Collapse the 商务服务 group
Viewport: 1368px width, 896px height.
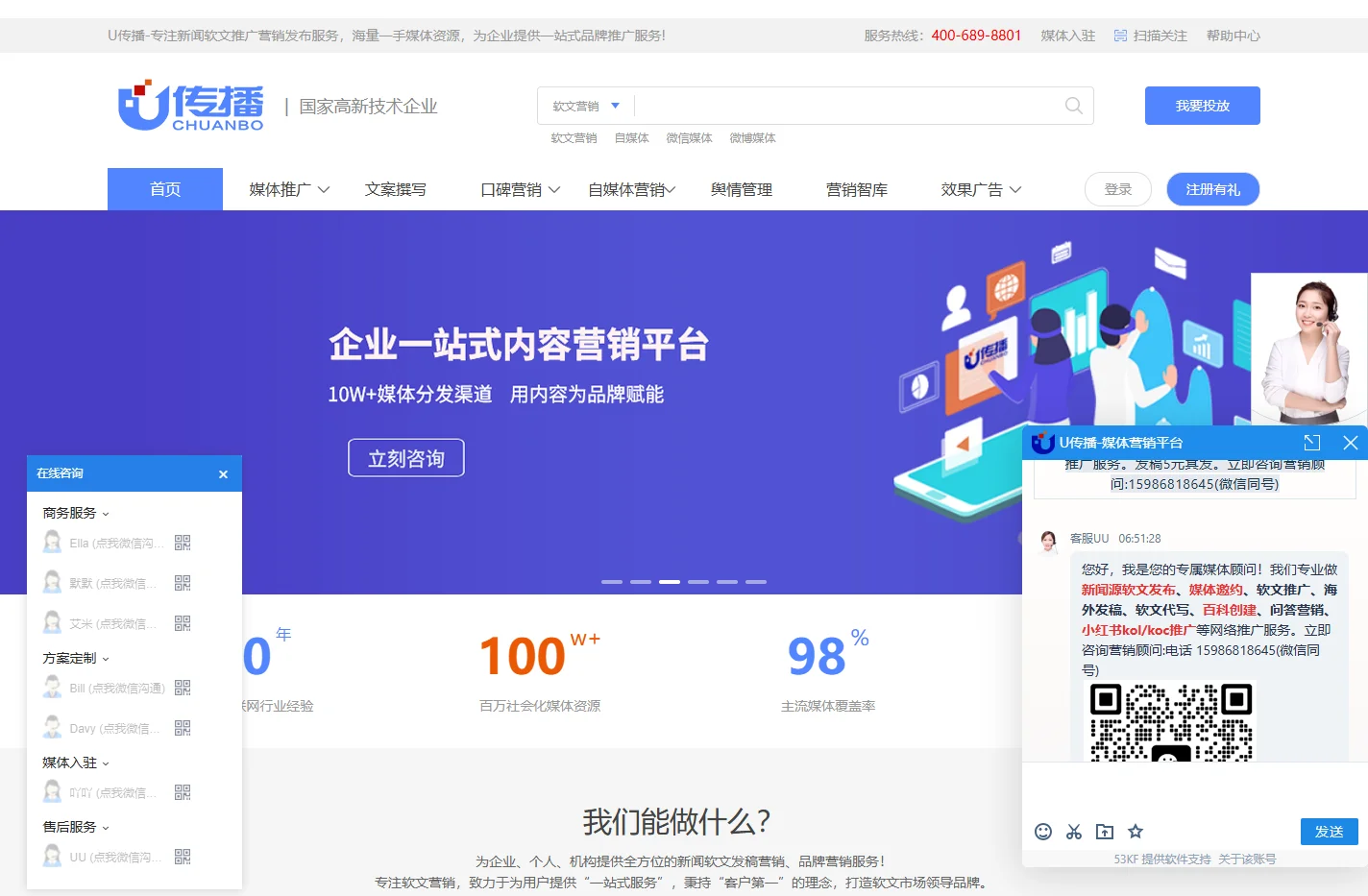point(76,513)
